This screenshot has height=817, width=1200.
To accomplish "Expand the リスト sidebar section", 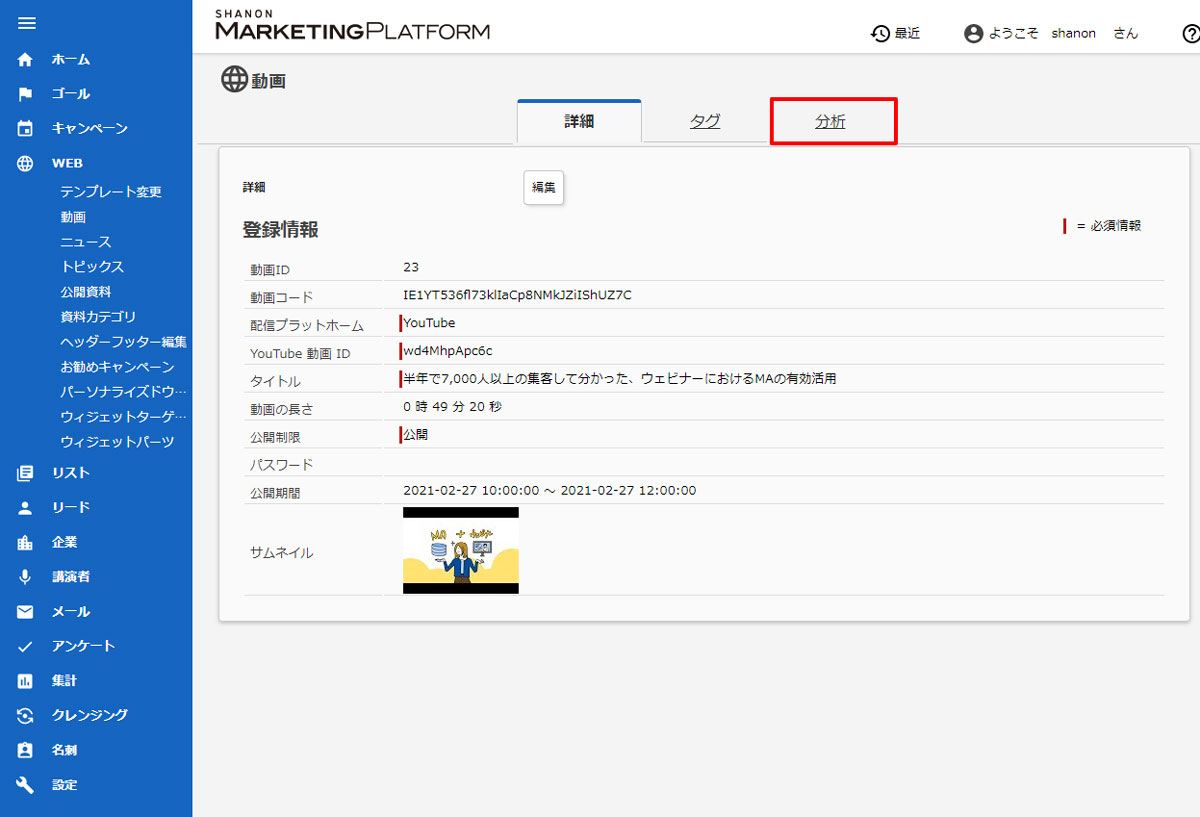I will tap(70, 473).
